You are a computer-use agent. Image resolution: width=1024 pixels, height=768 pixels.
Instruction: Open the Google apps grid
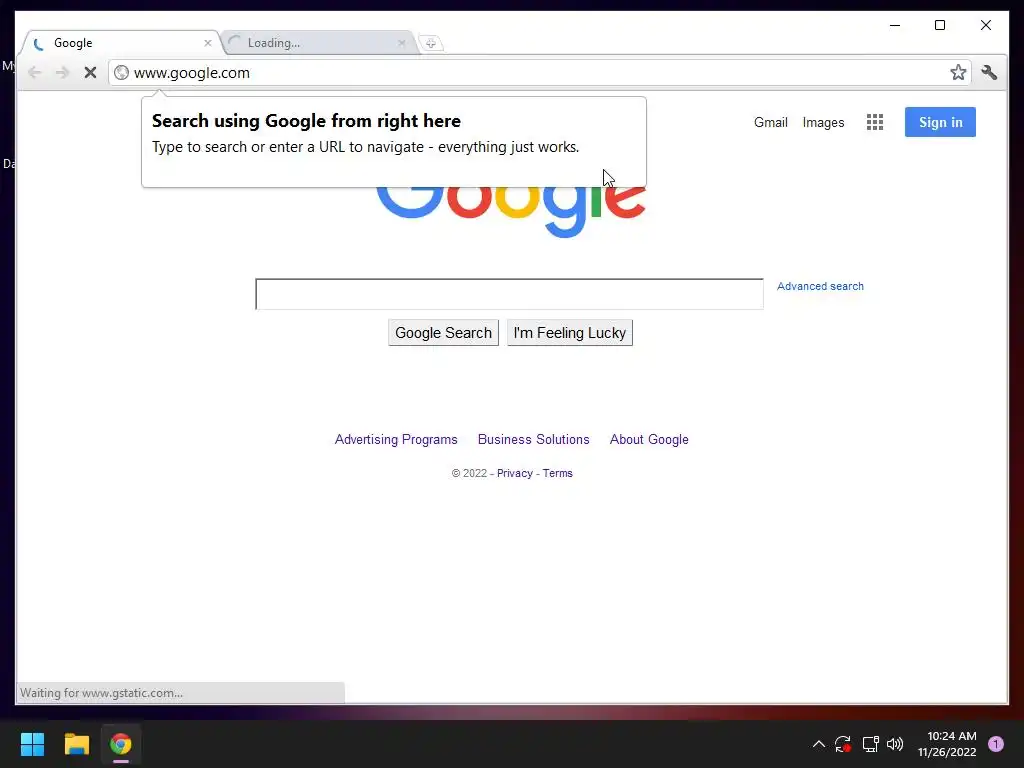(x=874, y=122)
